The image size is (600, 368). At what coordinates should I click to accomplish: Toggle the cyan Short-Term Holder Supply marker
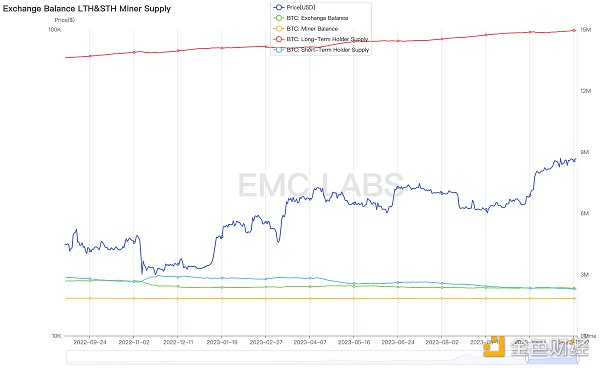tap(279, 50)
